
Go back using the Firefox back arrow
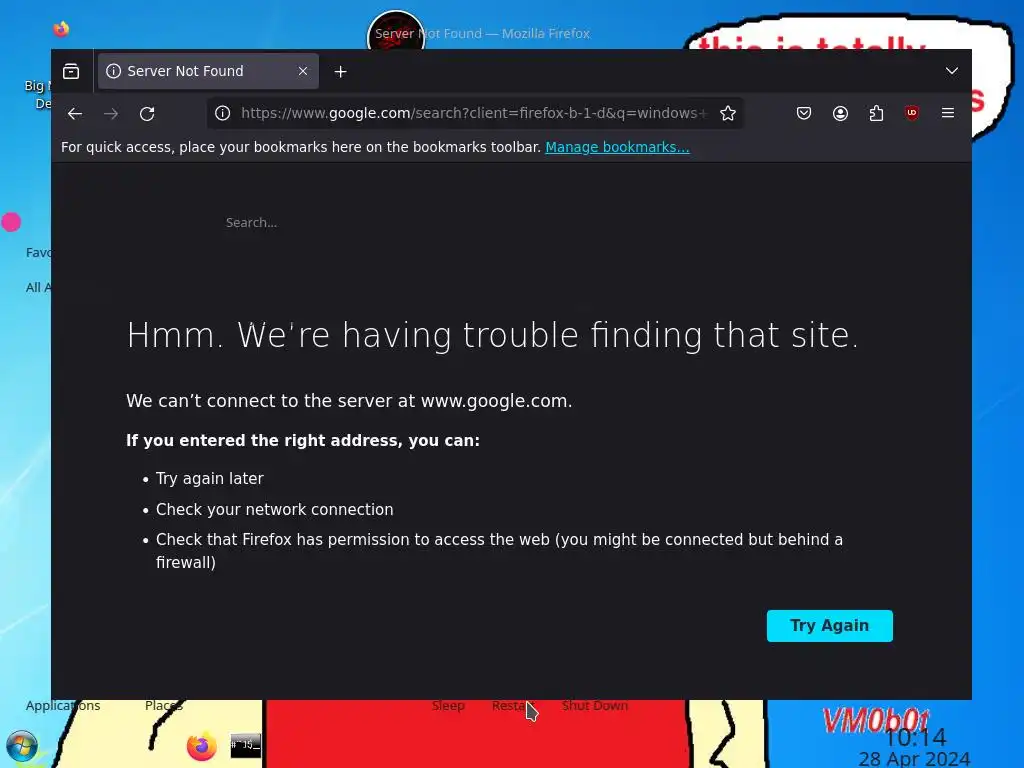tap(75, 114)
